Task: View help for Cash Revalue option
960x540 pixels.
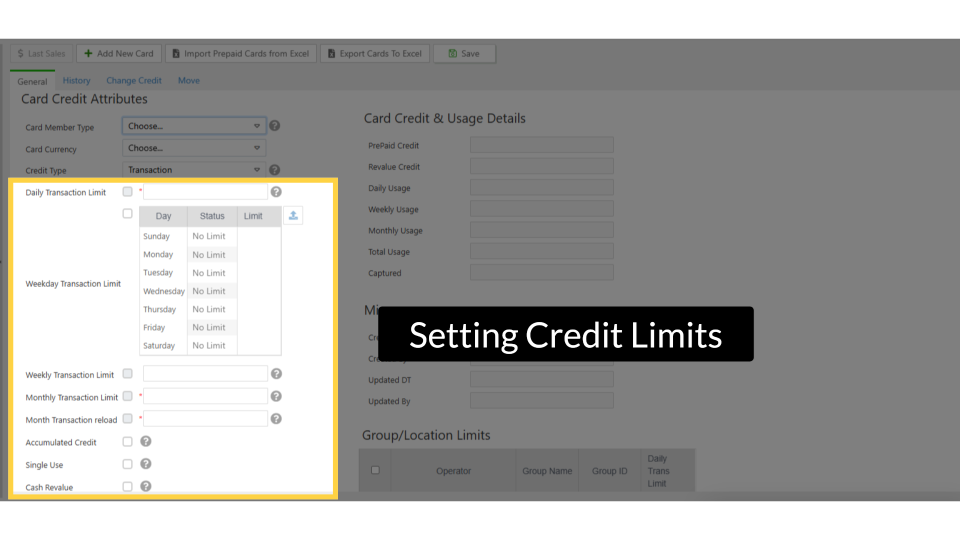Action: [x=146, y=487]
